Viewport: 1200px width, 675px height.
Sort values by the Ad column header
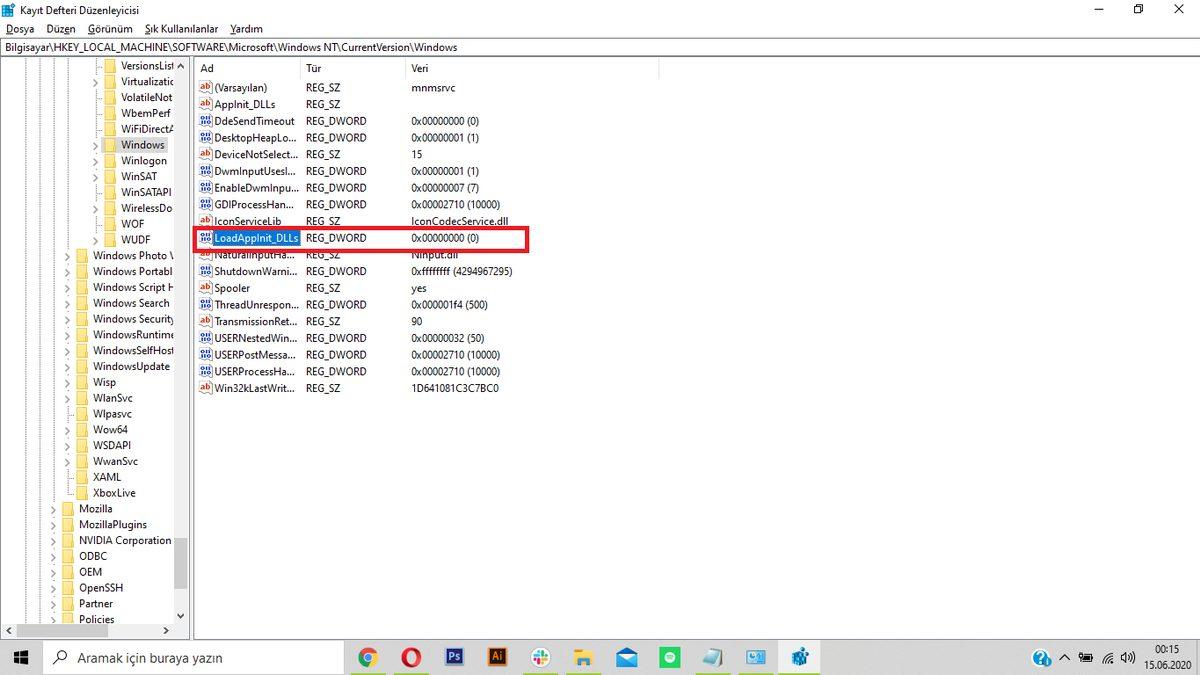click(207, 68)
